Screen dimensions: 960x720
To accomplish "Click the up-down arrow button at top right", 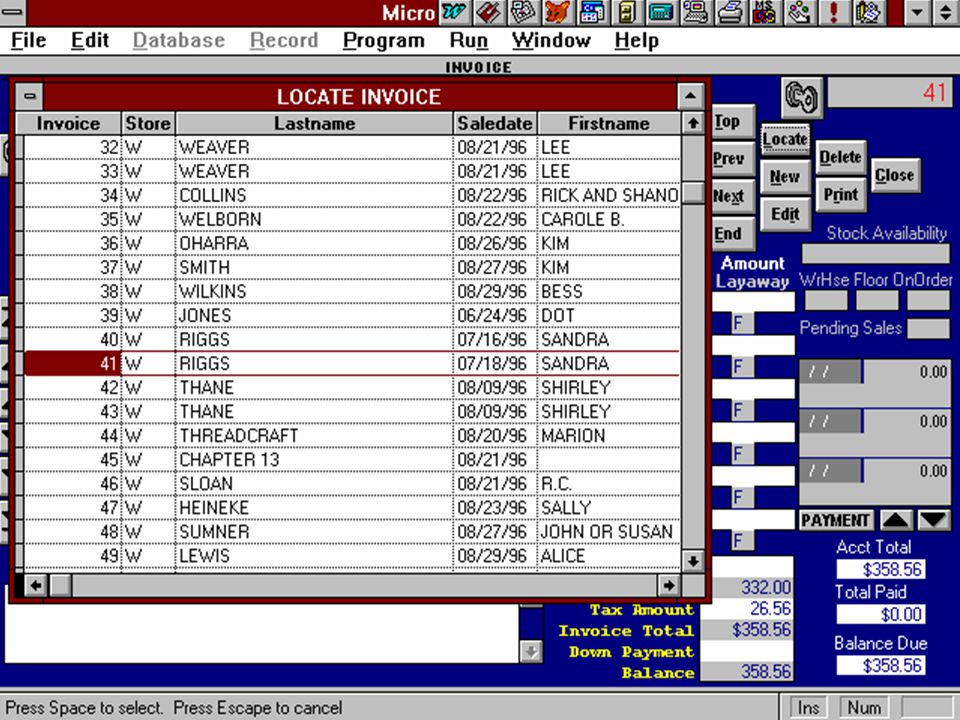I will pos(946,12).
